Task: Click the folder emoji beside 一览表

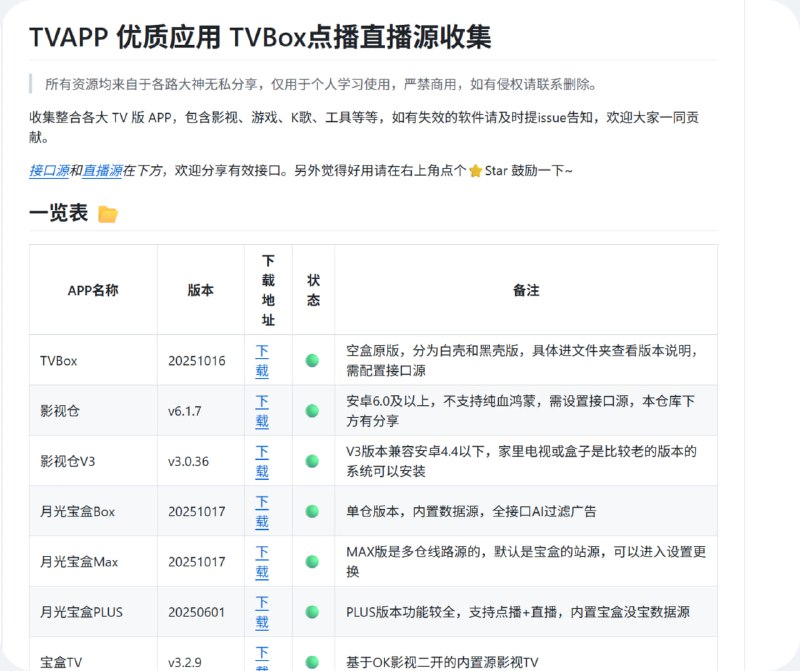Action: [x=108, y=214]
